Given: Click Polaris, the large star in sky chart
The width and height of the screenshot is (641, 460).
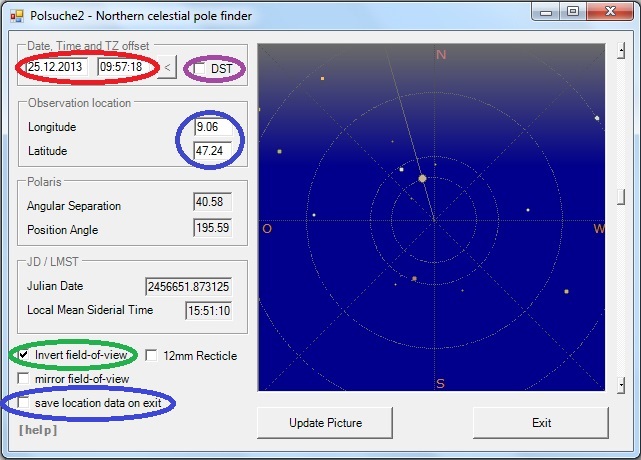Looking at the screenshot, I should coord(422,179).
